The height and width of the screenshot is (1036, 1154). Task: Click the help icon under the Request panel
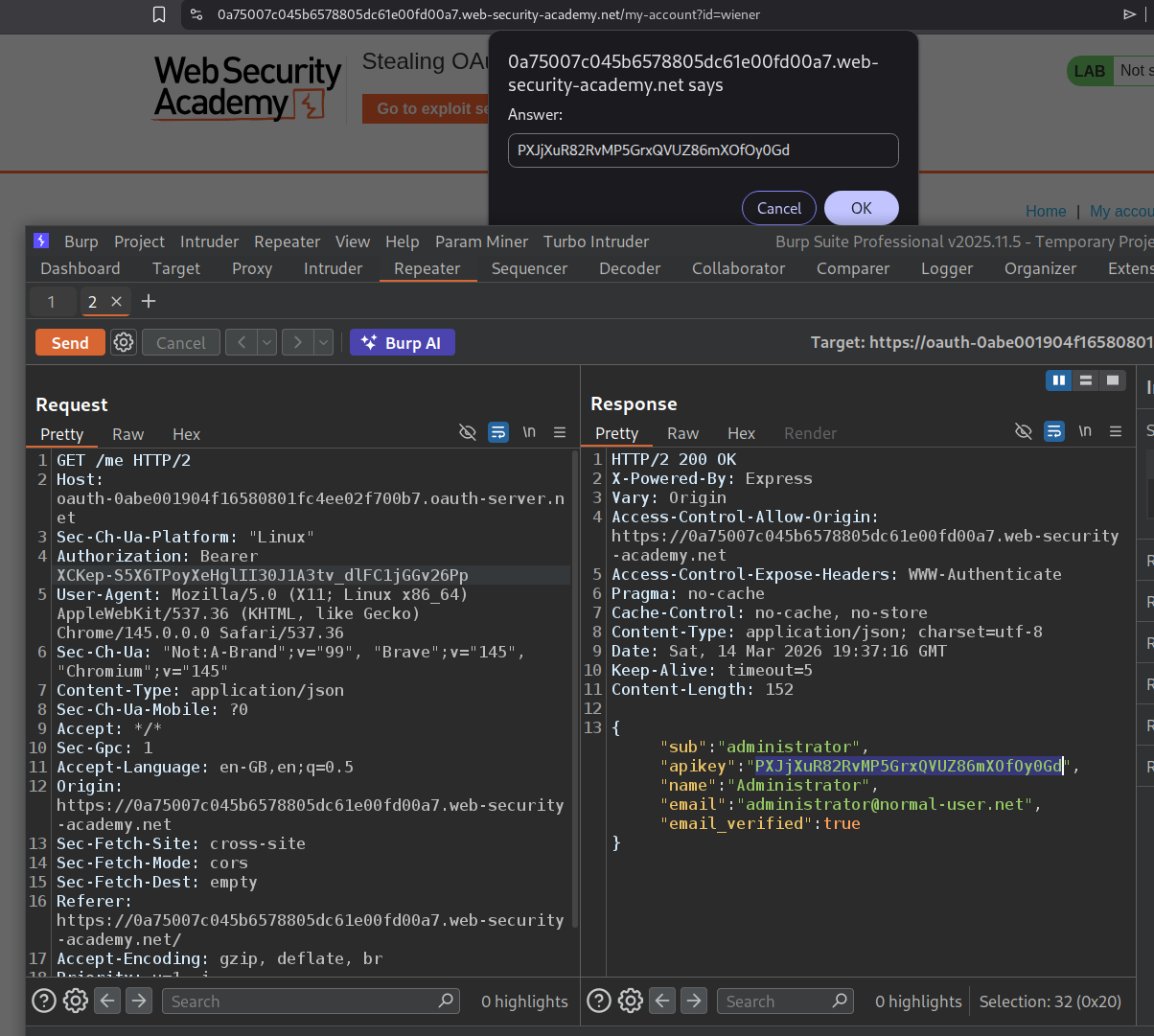pos(44,1001)
